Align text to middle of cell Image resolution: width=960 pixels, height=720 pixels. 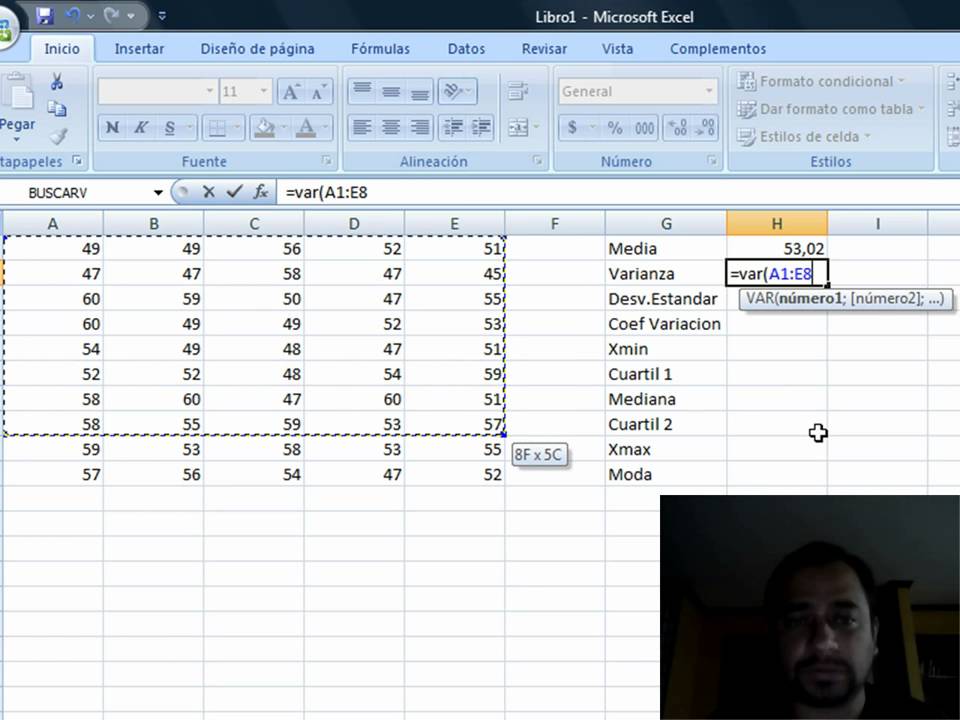click(391, 91)
